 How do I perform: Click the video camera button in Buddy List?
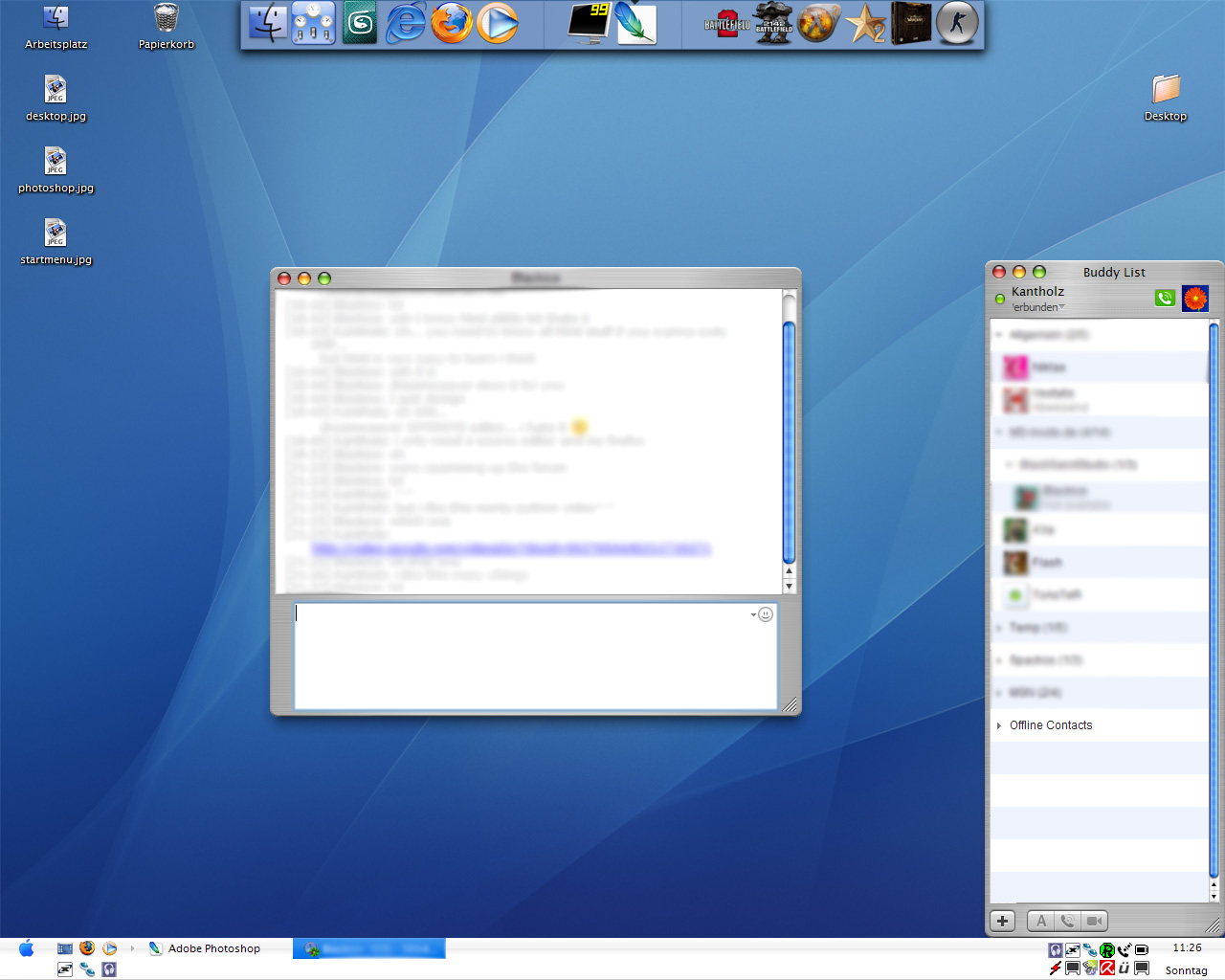pos(1094,921)
